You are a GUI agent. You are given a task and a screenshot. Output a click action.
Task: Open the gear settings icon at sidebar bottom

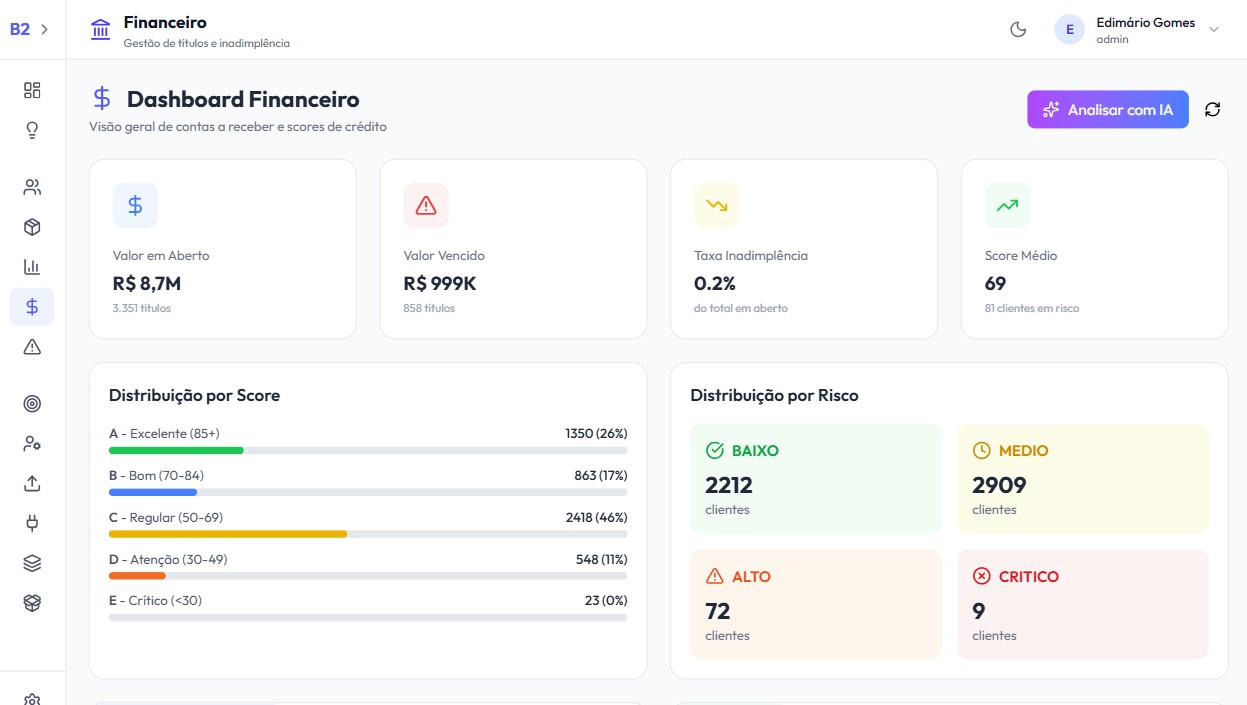click(x=32, y=699)
